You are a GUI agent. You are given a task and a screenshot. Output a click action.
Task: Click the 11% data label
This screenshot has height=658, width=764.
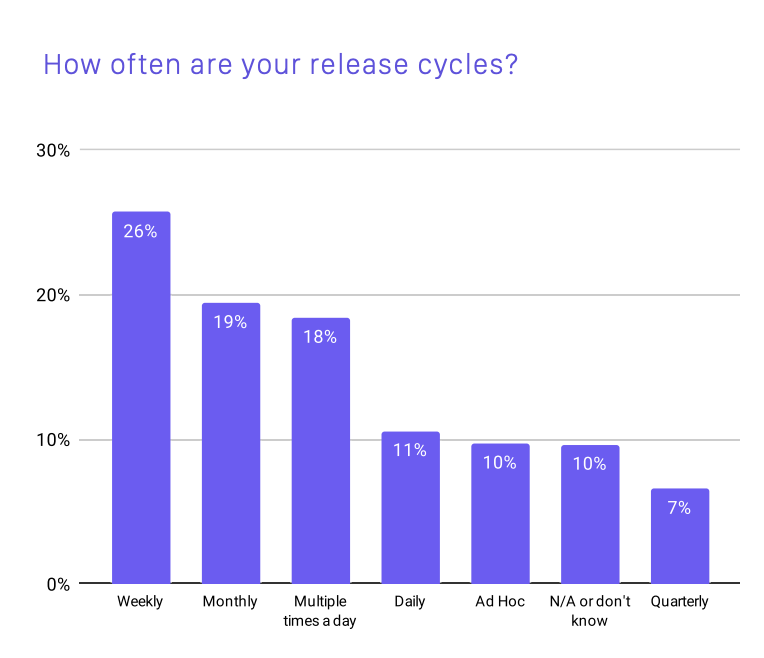pos(410,450)
